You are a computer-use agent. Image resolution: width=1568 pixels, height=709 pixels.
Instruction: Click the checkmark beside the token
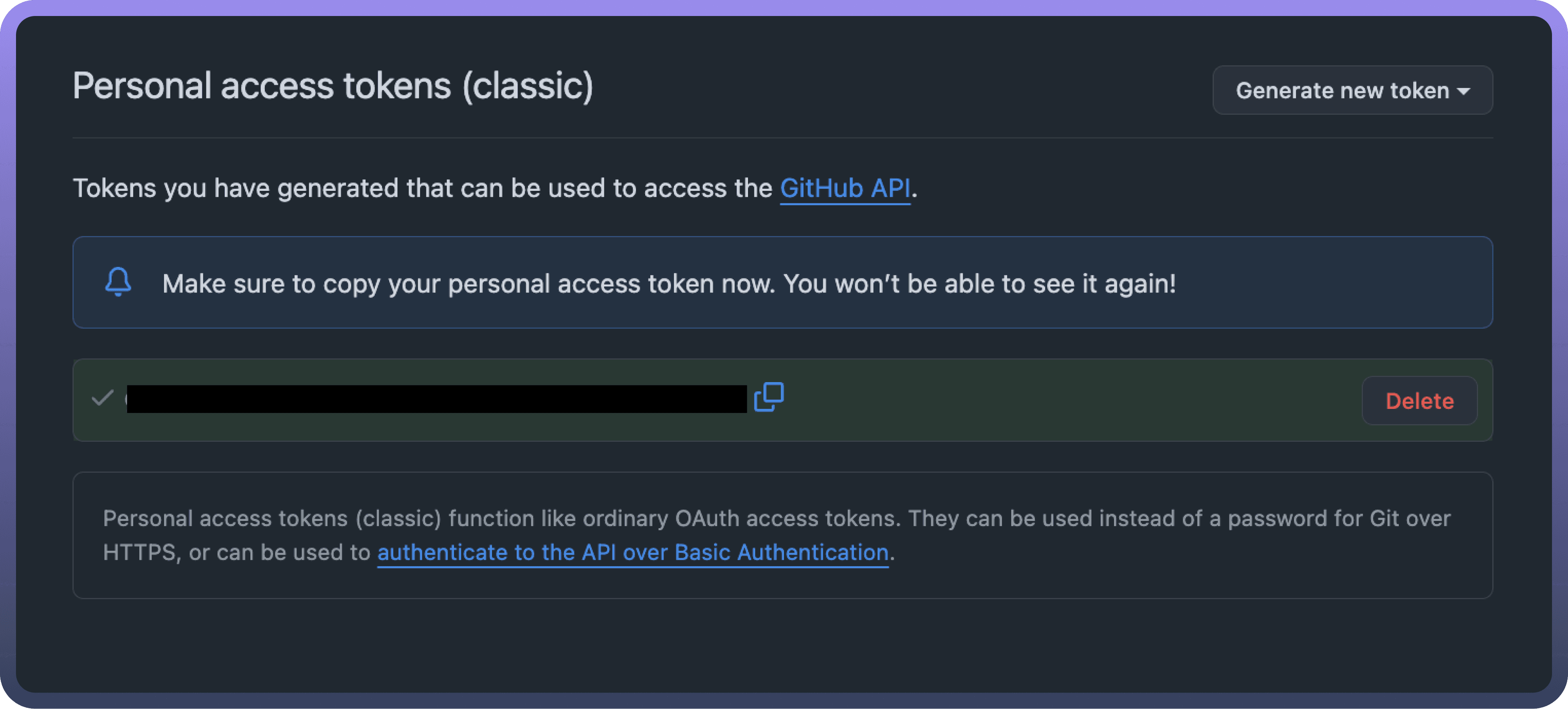pos(102,399)
